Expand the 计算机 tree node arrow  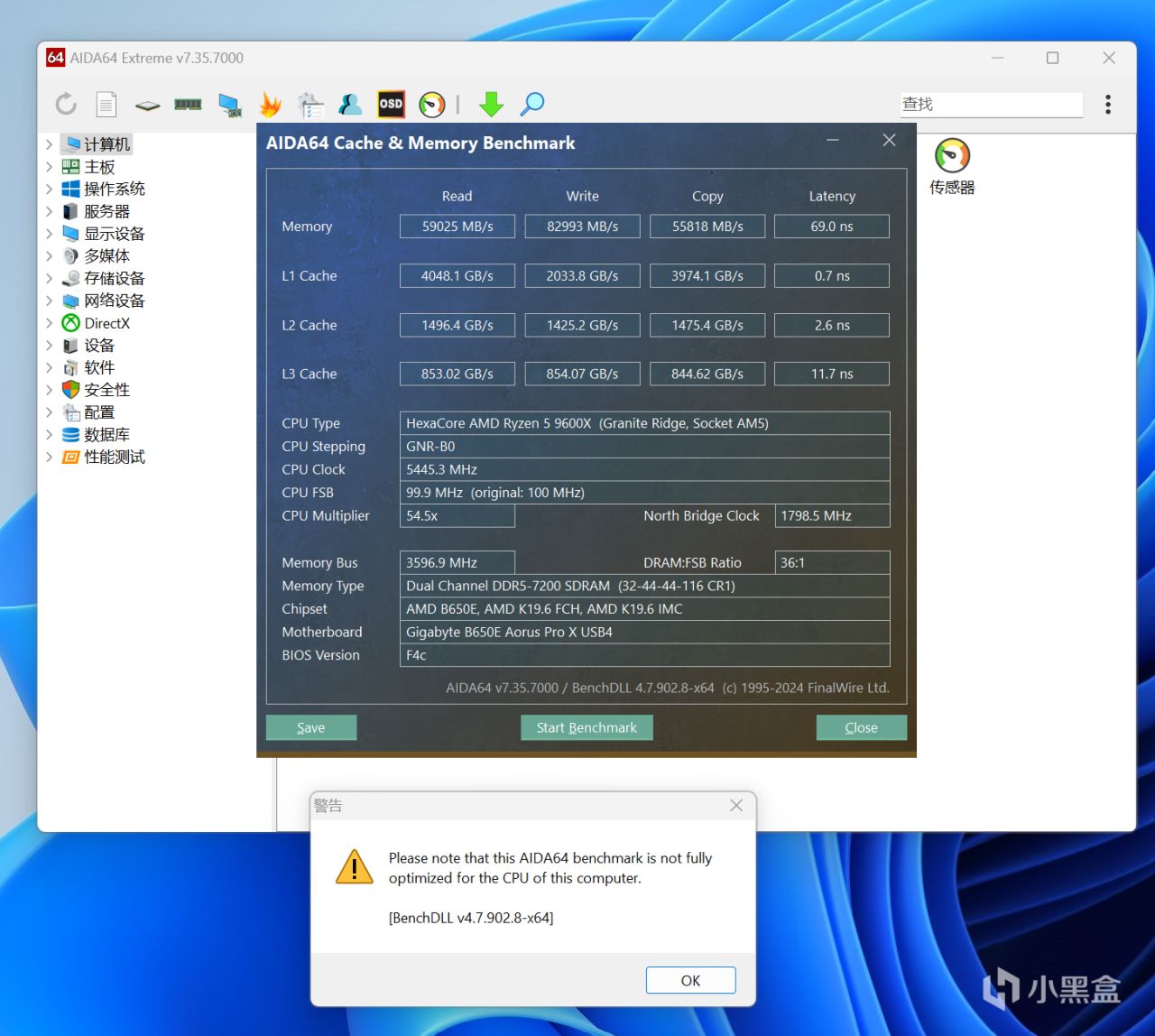pos(50,144)
